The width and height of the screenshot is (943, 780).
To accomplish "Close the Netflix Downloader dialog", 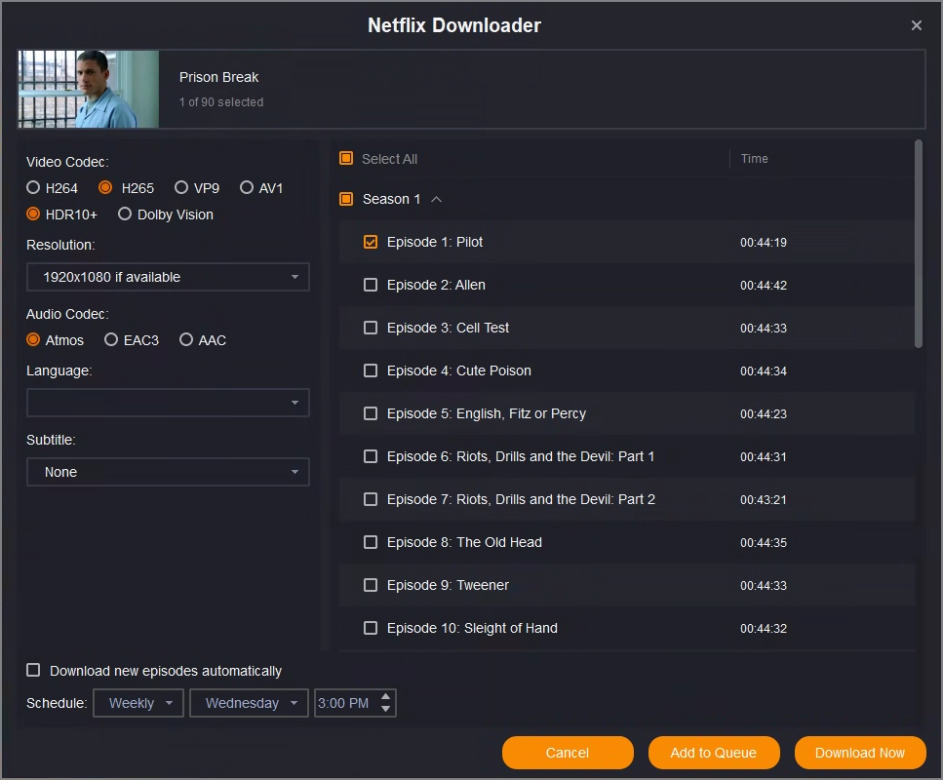I will pyautogui.click(x=916, y=26).
